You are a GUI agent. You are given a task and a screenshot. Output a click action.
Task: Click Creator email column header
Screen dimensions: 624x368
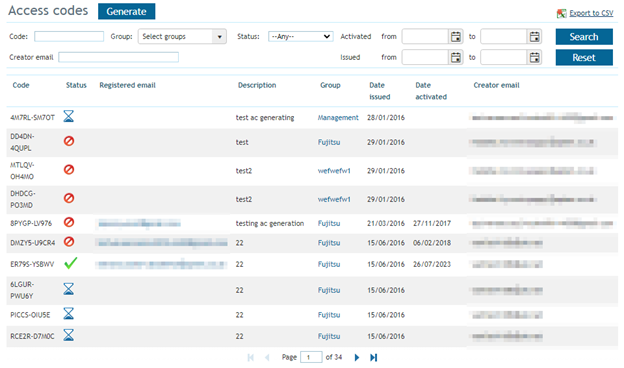click(x=496, y=85)
